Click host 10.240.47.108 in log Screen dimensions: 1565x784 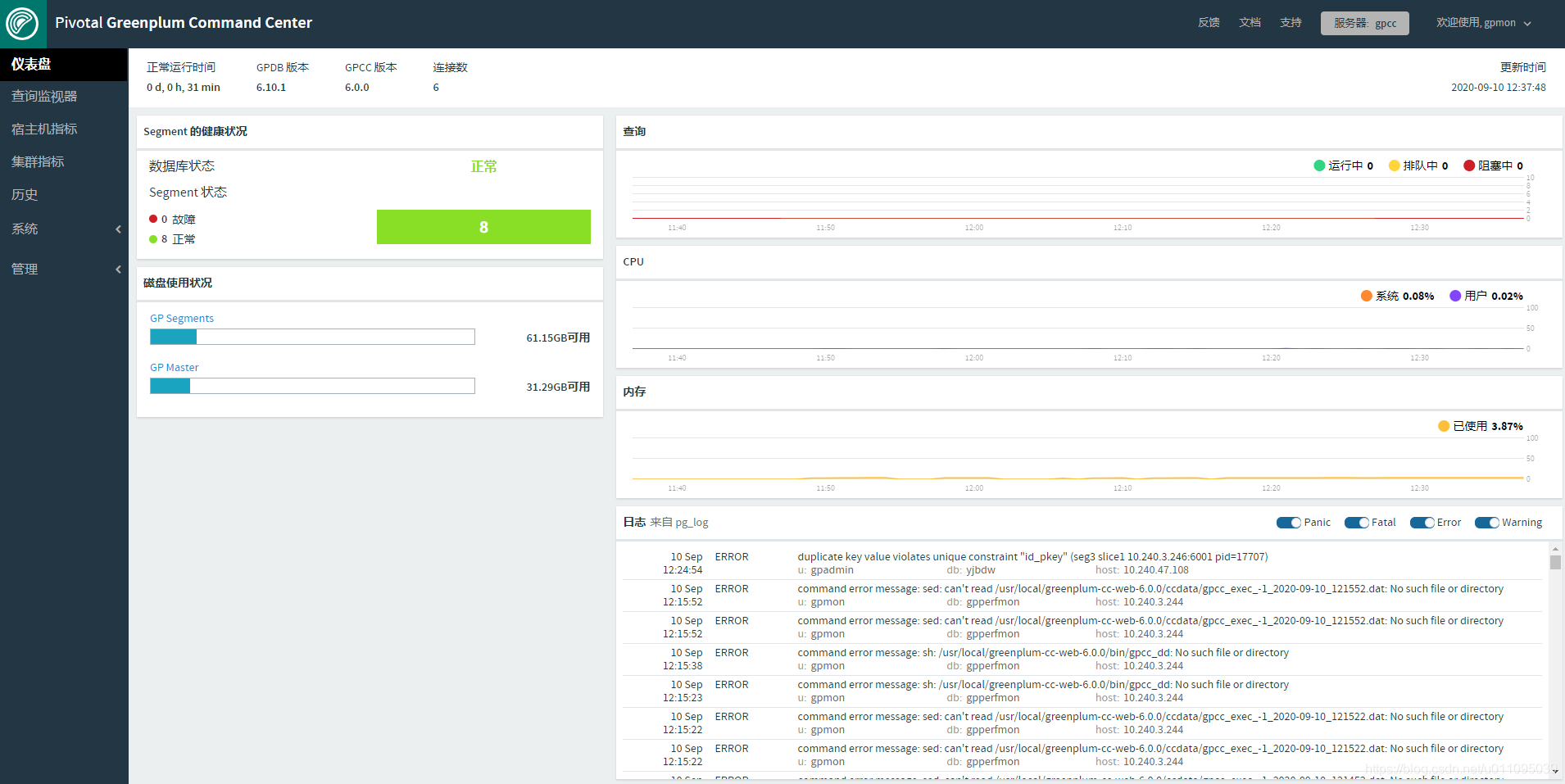tap(1156, 570)
